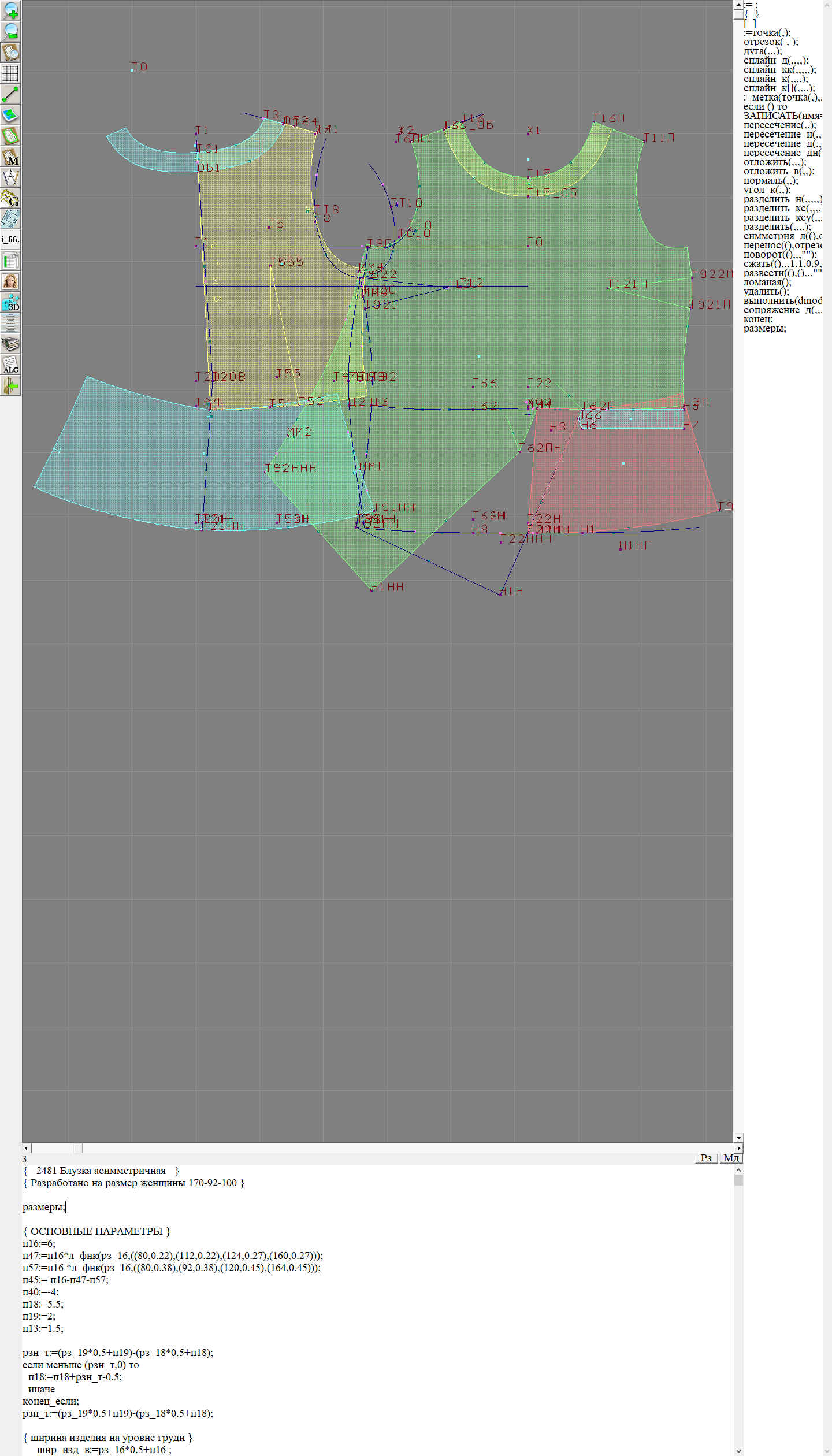Click the i_66. toolbar button
This screenshot has width=832, height=1456.
[10, 239]
